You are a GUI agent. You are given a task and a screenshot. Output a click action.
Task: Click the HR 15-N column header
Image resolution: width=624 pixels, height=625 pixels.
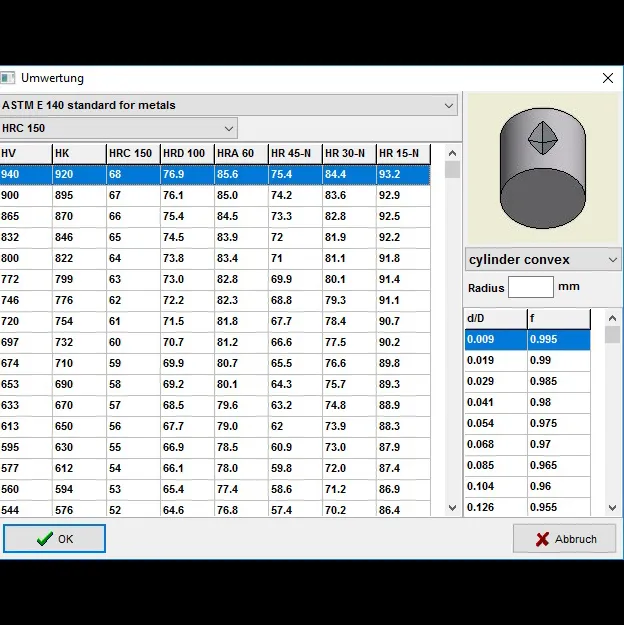click(403, 153)
